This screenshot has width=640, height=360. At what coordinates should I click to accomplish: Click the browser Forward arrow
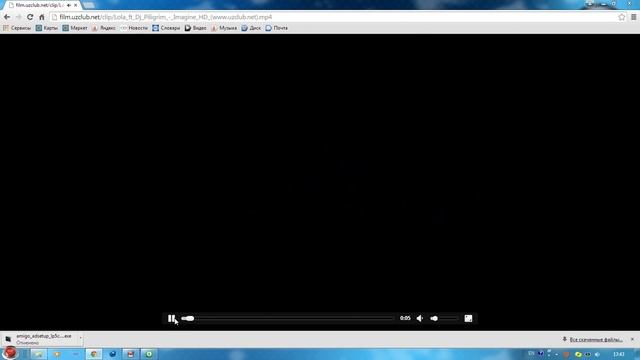coord(18,17)
